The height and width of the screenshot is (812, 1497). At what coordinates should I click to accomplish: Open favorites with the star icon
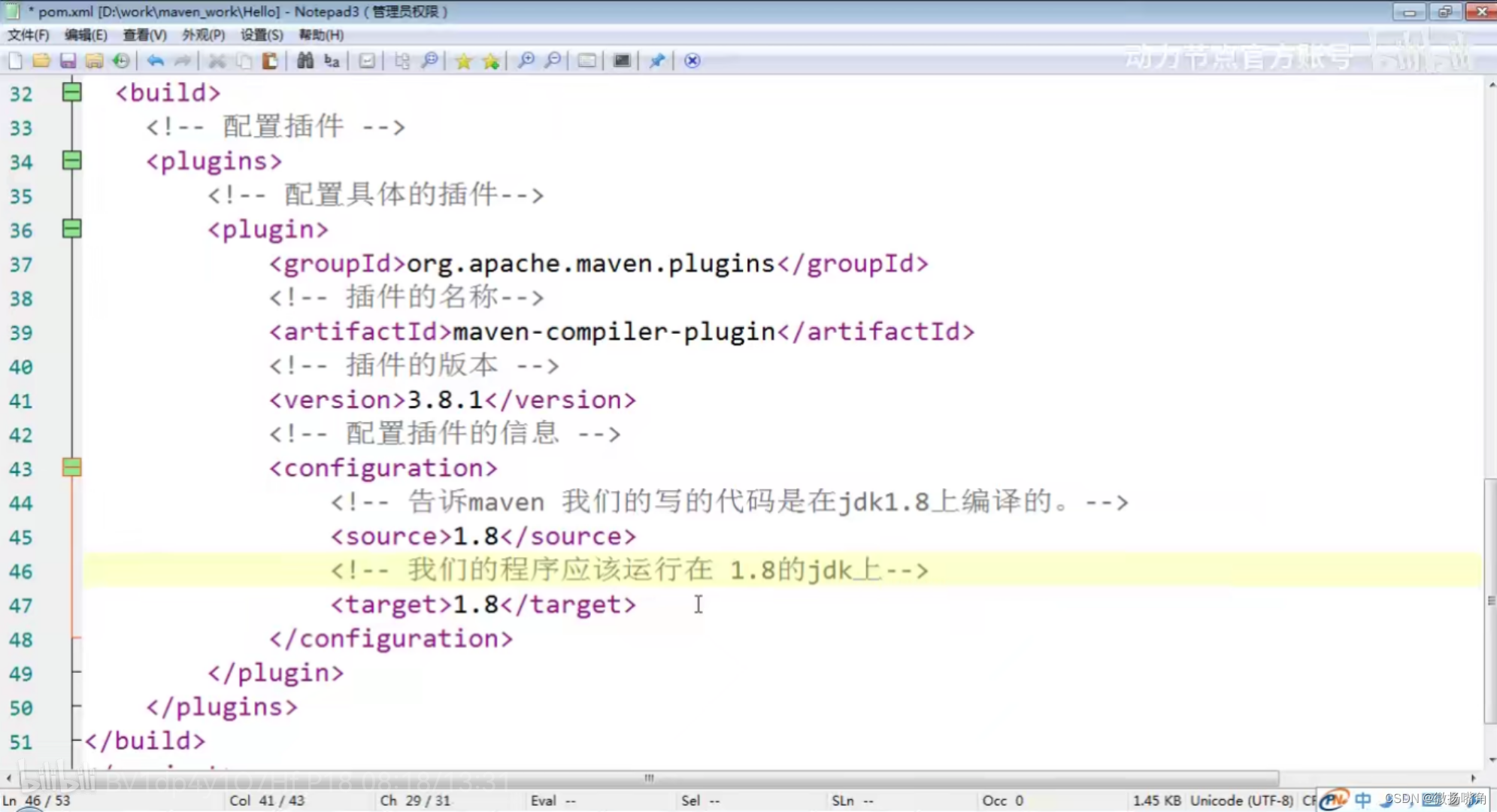tap(464, 61)
